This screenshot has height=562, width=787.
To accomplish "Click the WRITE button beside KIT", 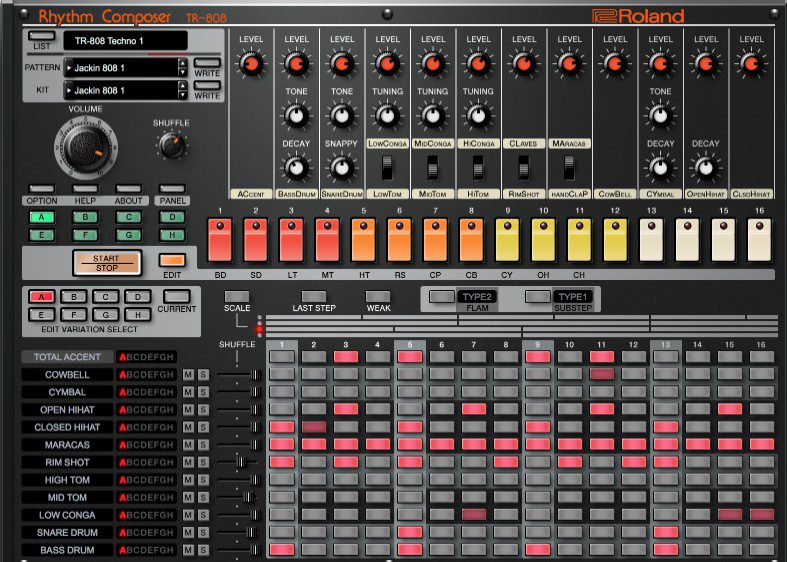I will click(207, 86).
